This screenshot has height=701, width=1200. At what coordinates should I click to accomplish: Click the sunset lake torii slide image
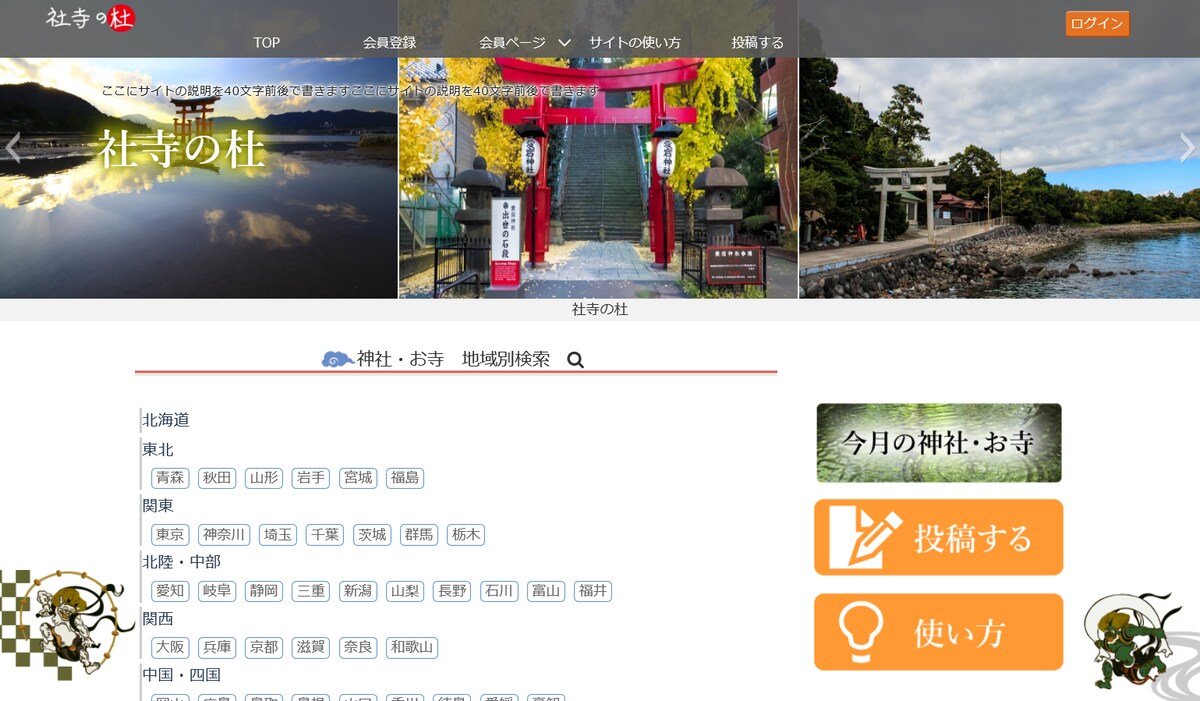(x=199, y=178)
